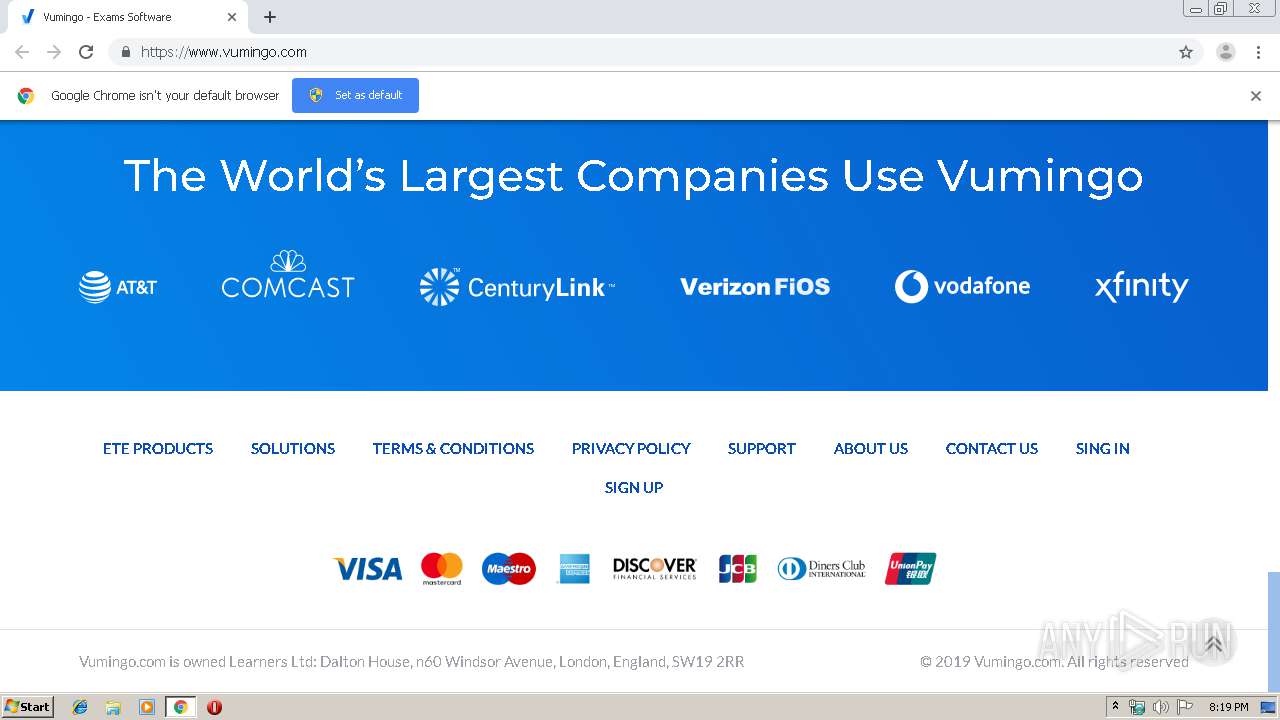Click the JCB payment icon

[x=738, y=569]
